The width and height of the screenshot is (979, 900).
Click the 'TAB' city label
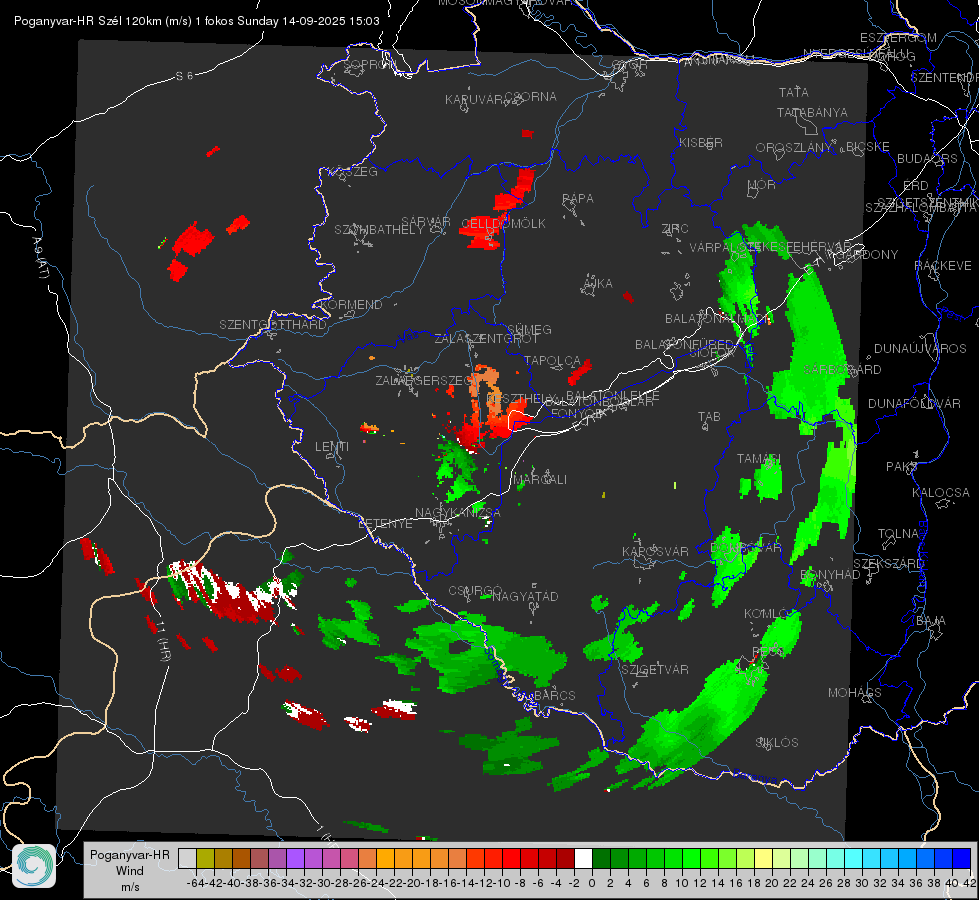click(x=709, y=417)
